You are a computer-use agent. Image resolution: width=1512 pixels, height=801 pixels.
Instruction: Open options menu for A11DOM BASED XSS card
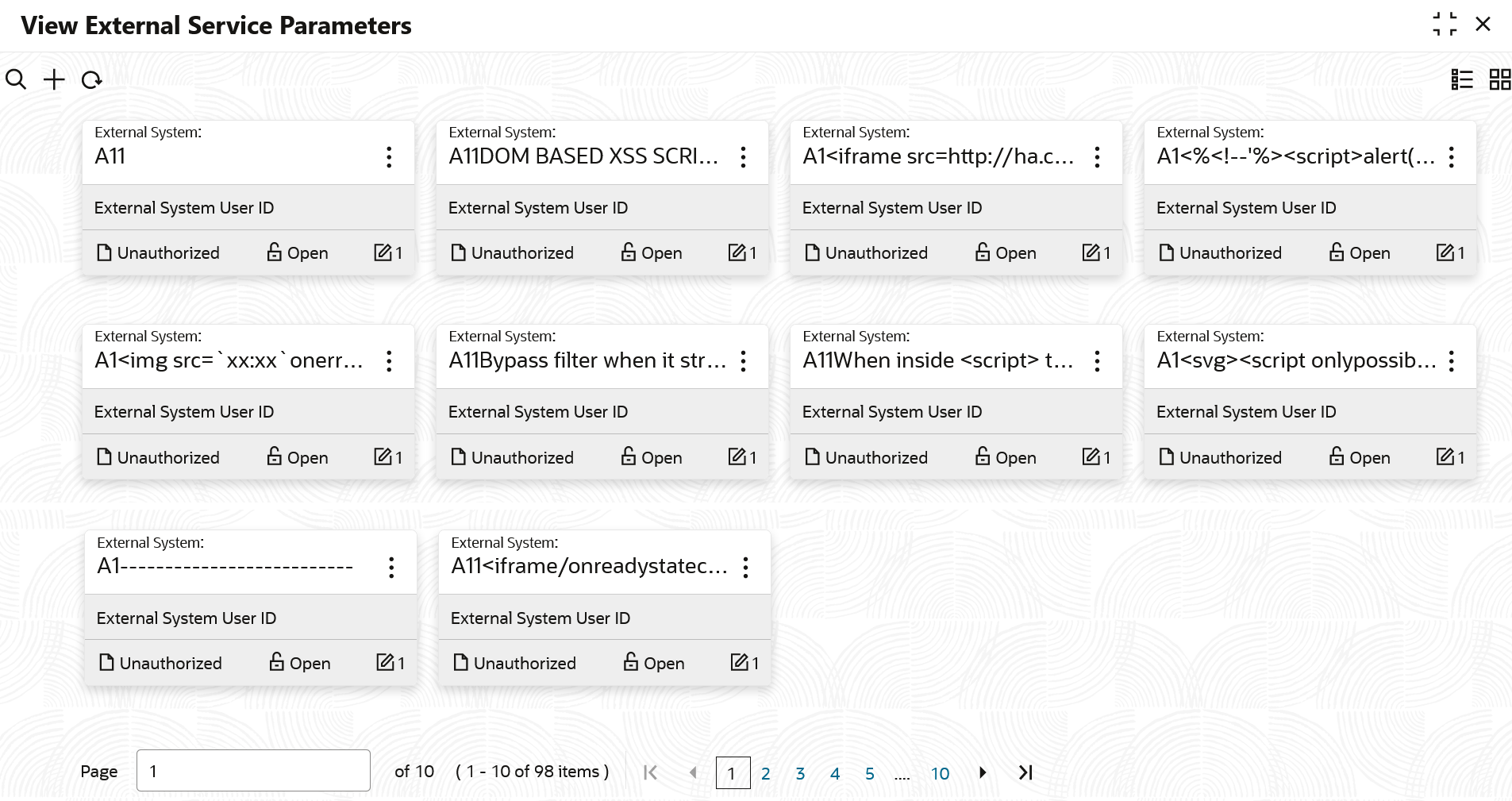pyautogui.click(x=743, y=157)
